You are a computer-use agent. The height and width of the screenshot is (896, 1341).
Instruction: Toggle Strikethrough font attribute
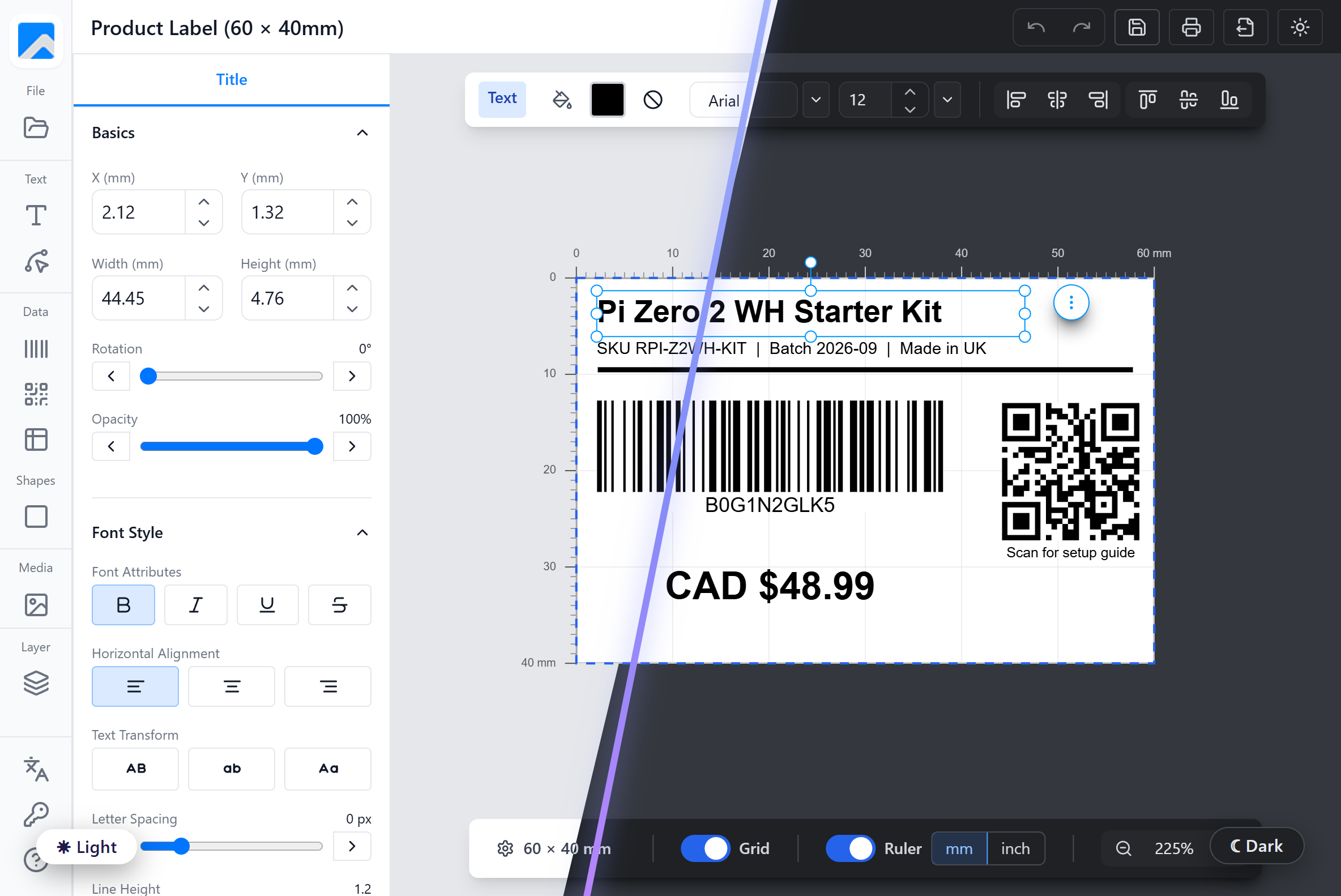pyautogui.click(x=339, y=604)
